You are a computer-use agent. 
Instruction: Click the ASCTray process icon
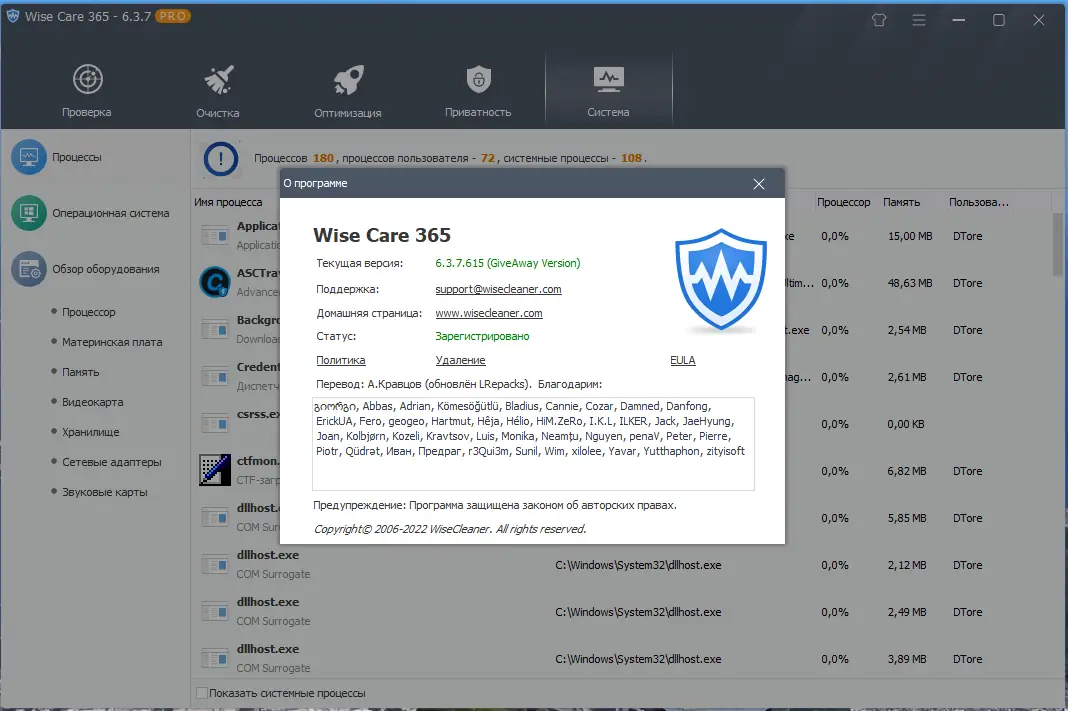[215, 282]
